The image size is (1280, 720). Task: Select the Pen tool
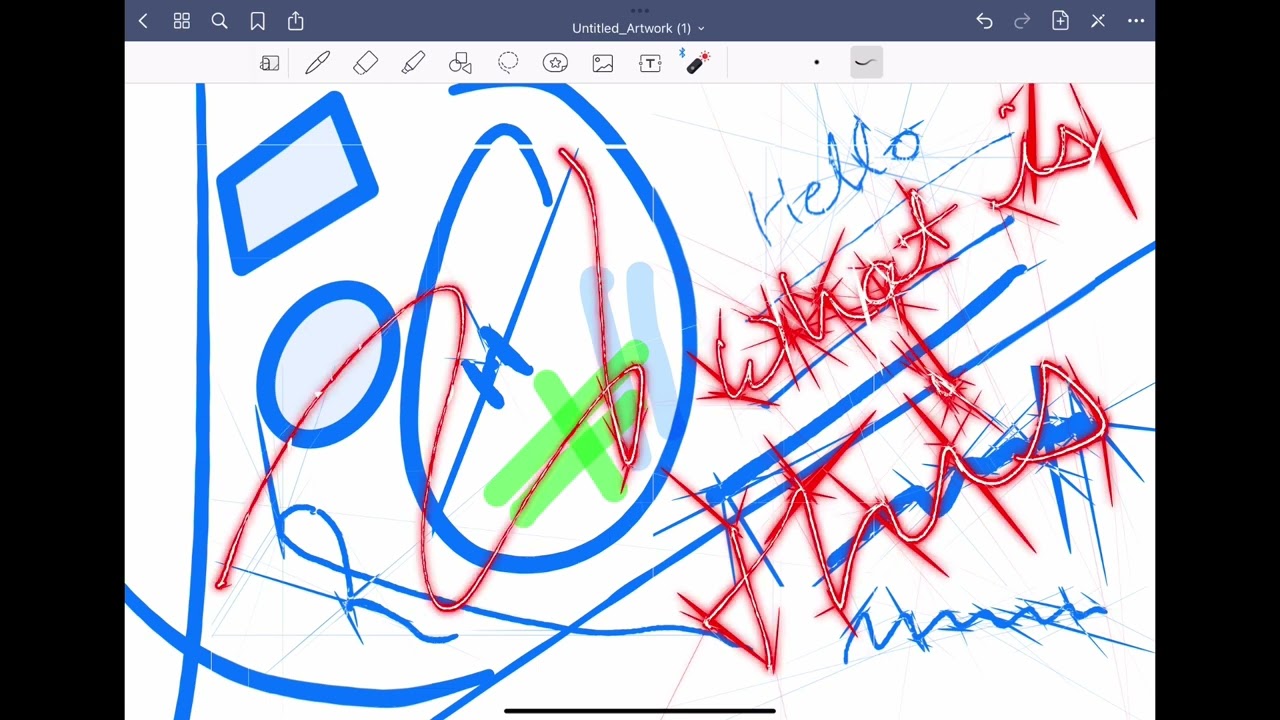pyautogui.click(x=317, y=63)
